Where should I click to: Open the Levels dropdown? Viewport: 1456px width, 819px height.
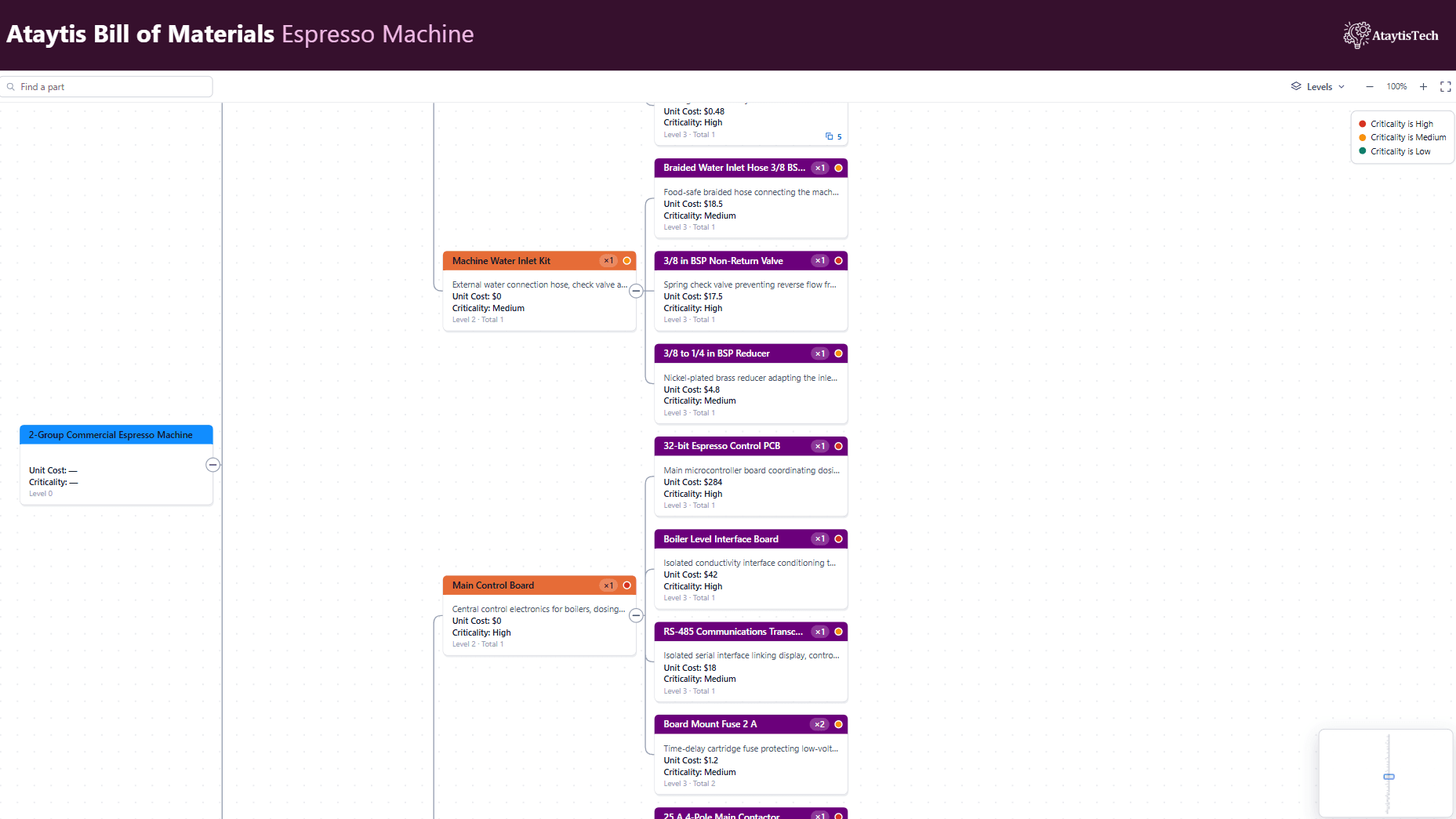point(1318,87)
